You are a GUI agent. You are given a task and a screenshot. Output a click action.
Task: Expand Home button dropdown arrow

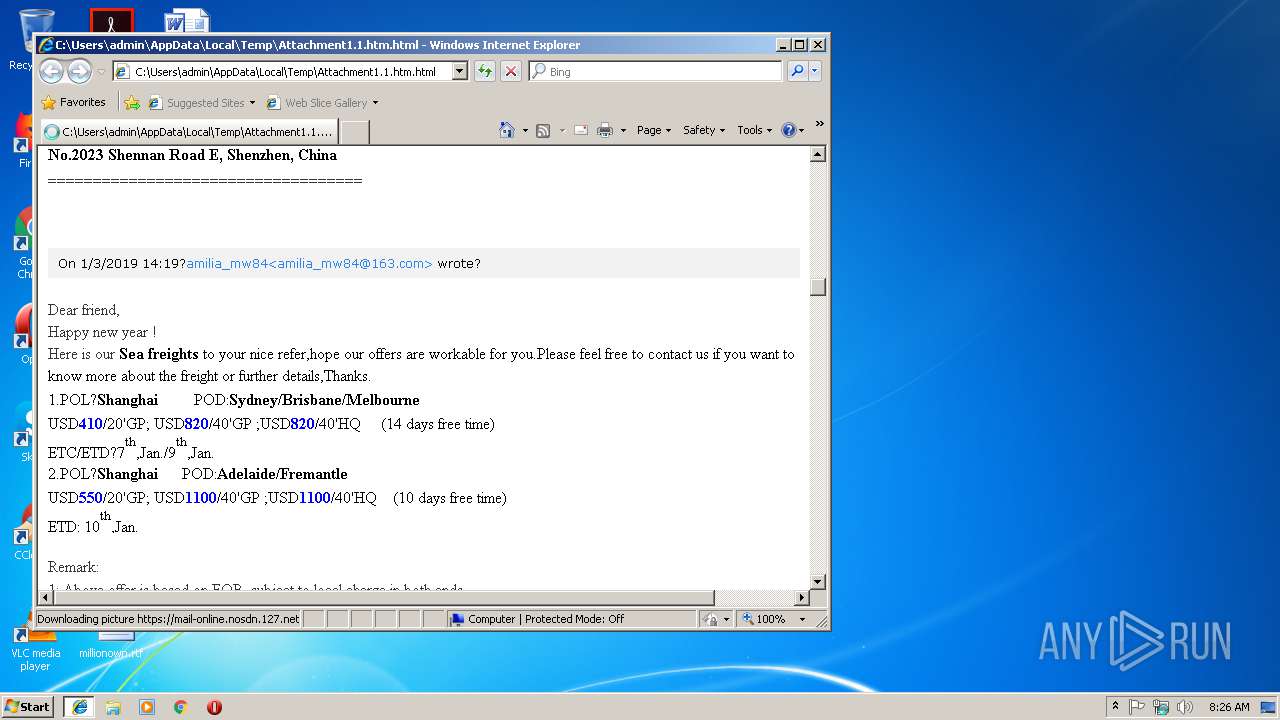tap(525, 130)
